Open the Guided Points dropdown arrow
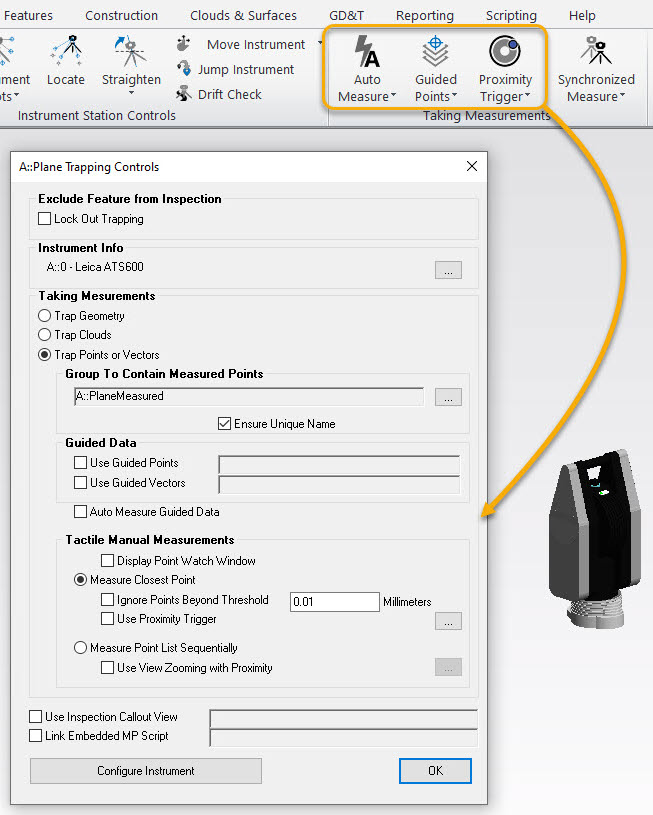Screen dimensions: 653x815 (x=454, y=96)
